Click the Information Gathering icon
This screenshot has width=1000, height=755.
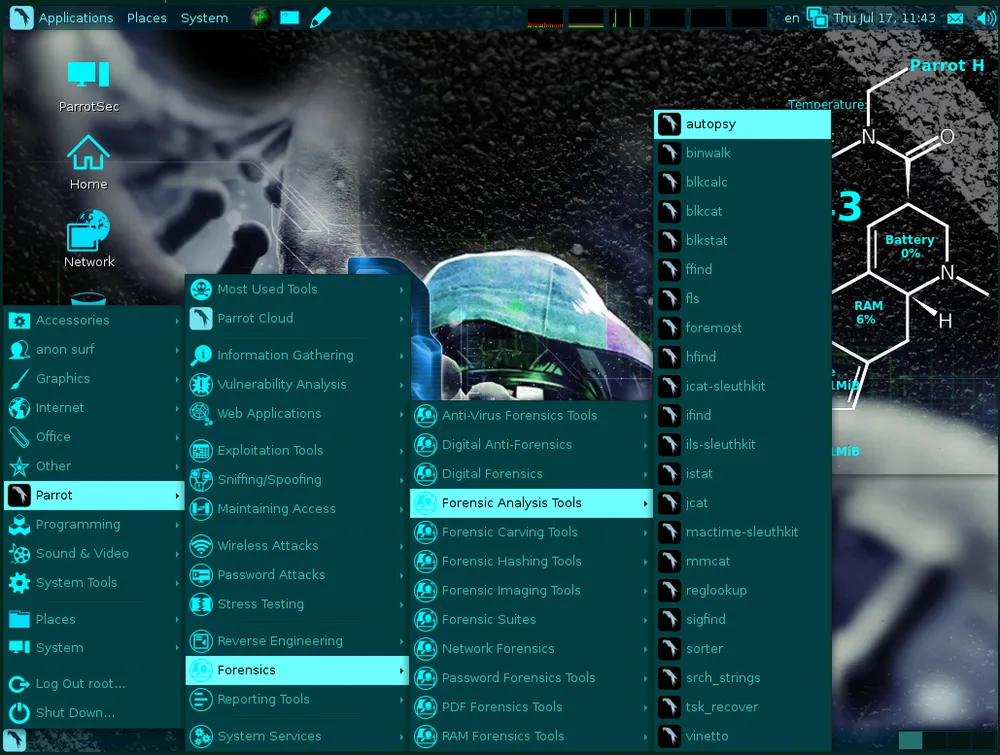[x=201, y=355]
